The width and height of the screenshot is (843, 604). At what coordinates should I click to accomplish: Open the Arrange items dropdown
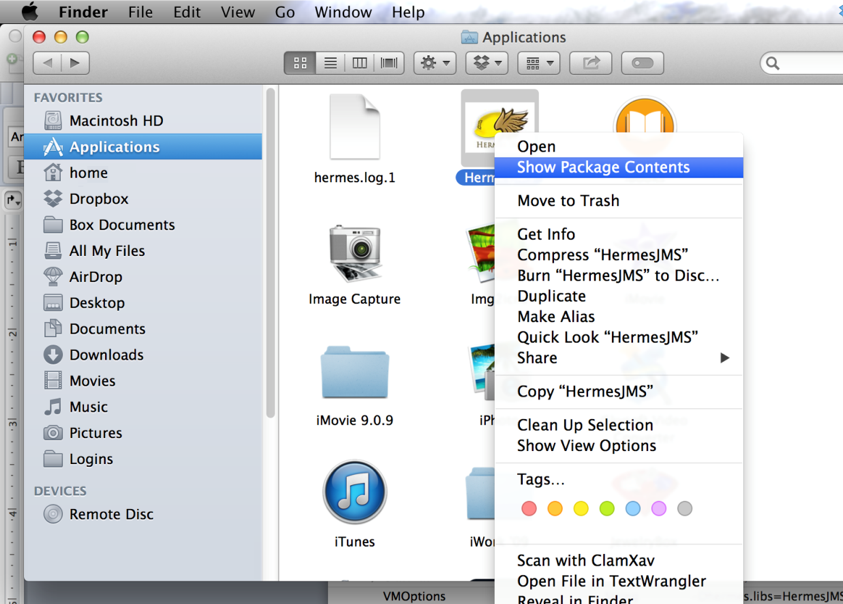pyautogui.click(x=540, y=63)
